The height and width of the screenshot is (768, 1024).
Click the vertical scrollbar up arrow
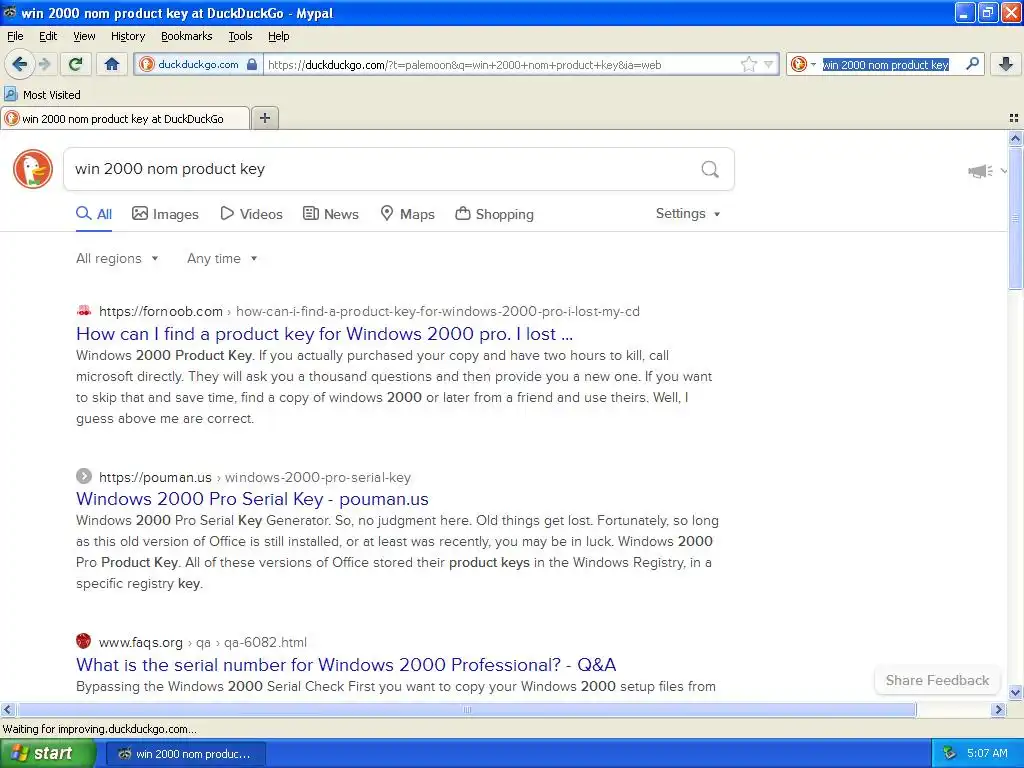pos(1015,138)
